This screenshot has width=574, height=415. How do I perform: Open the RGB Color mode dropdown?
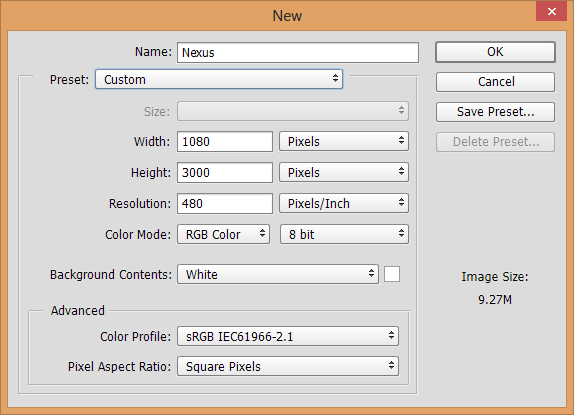[x=223, y=234]
